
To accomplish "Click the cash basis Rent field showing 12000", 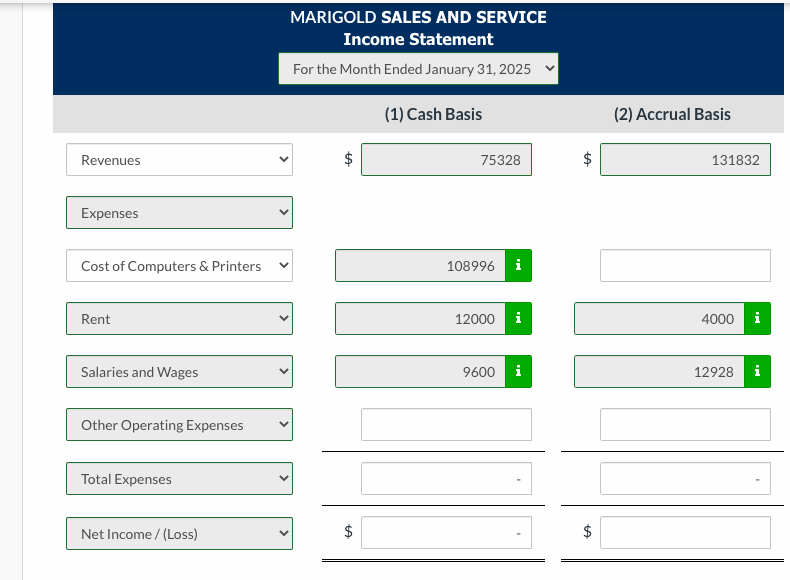I will [x=420, y=318].
